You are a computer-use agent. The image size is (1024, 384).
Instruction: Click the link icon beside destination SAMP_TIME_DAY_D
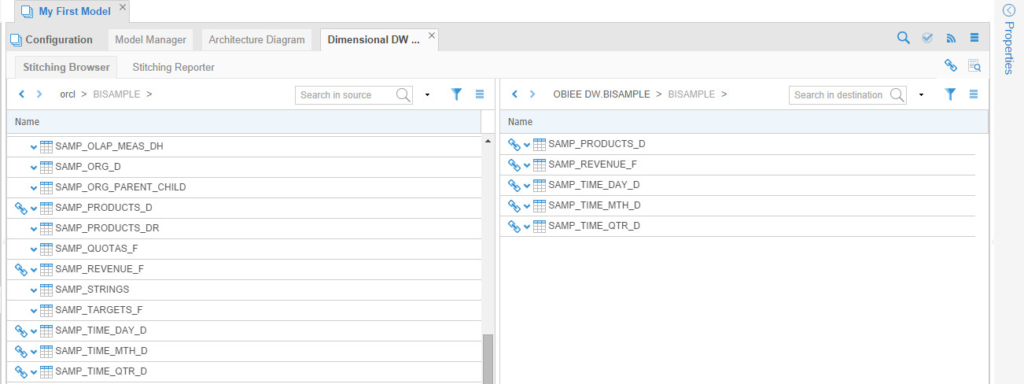click(515, 185)
